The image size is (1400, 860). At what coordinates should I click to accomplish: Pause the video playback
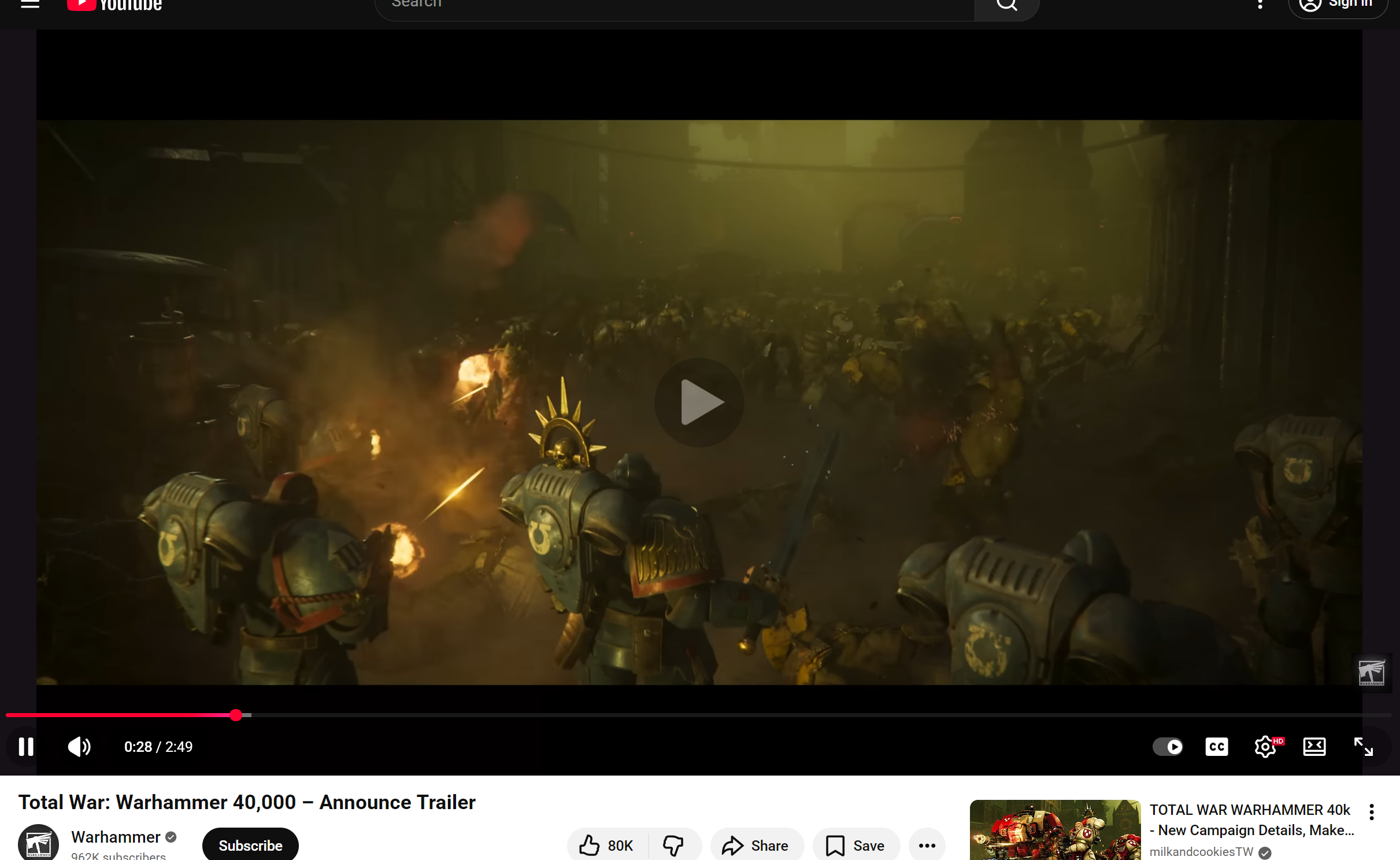(26, 747)
